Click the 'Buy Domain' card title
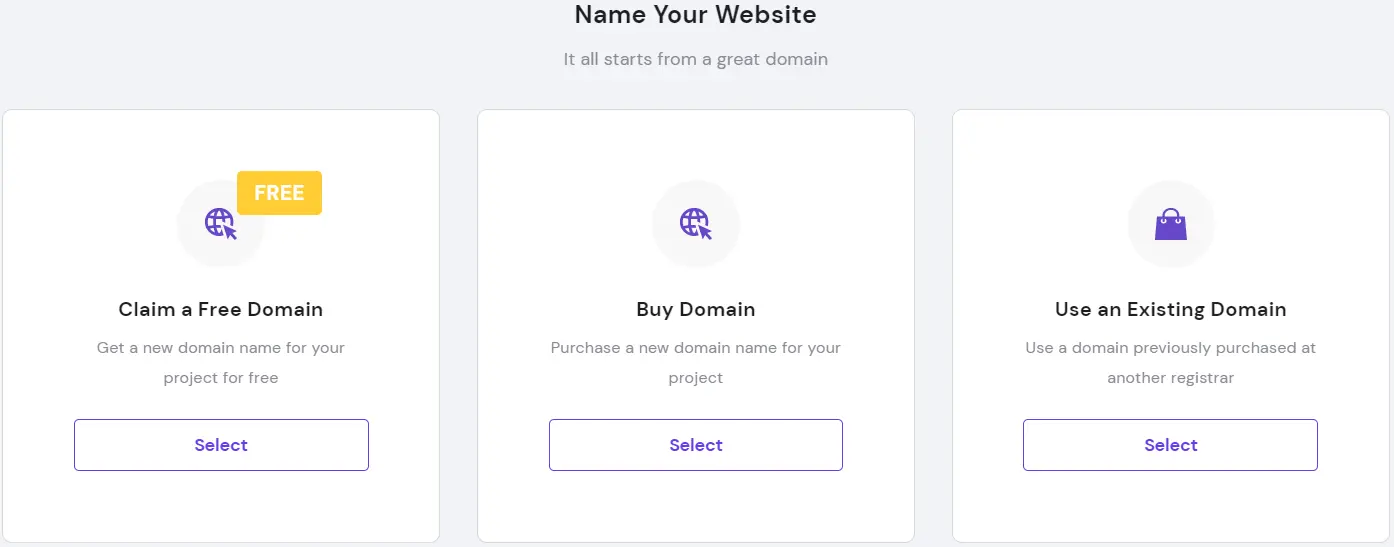 pos(696,309)
